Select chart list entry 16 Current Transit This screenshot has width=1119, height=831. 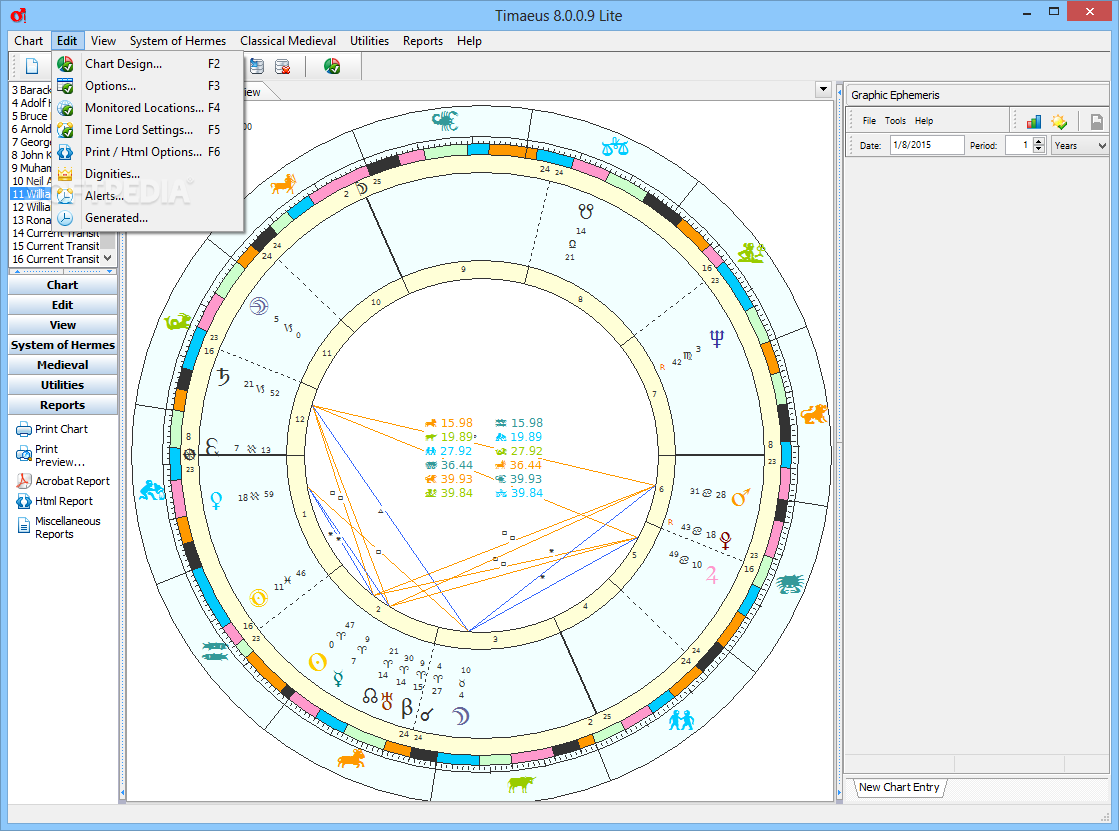56,259
